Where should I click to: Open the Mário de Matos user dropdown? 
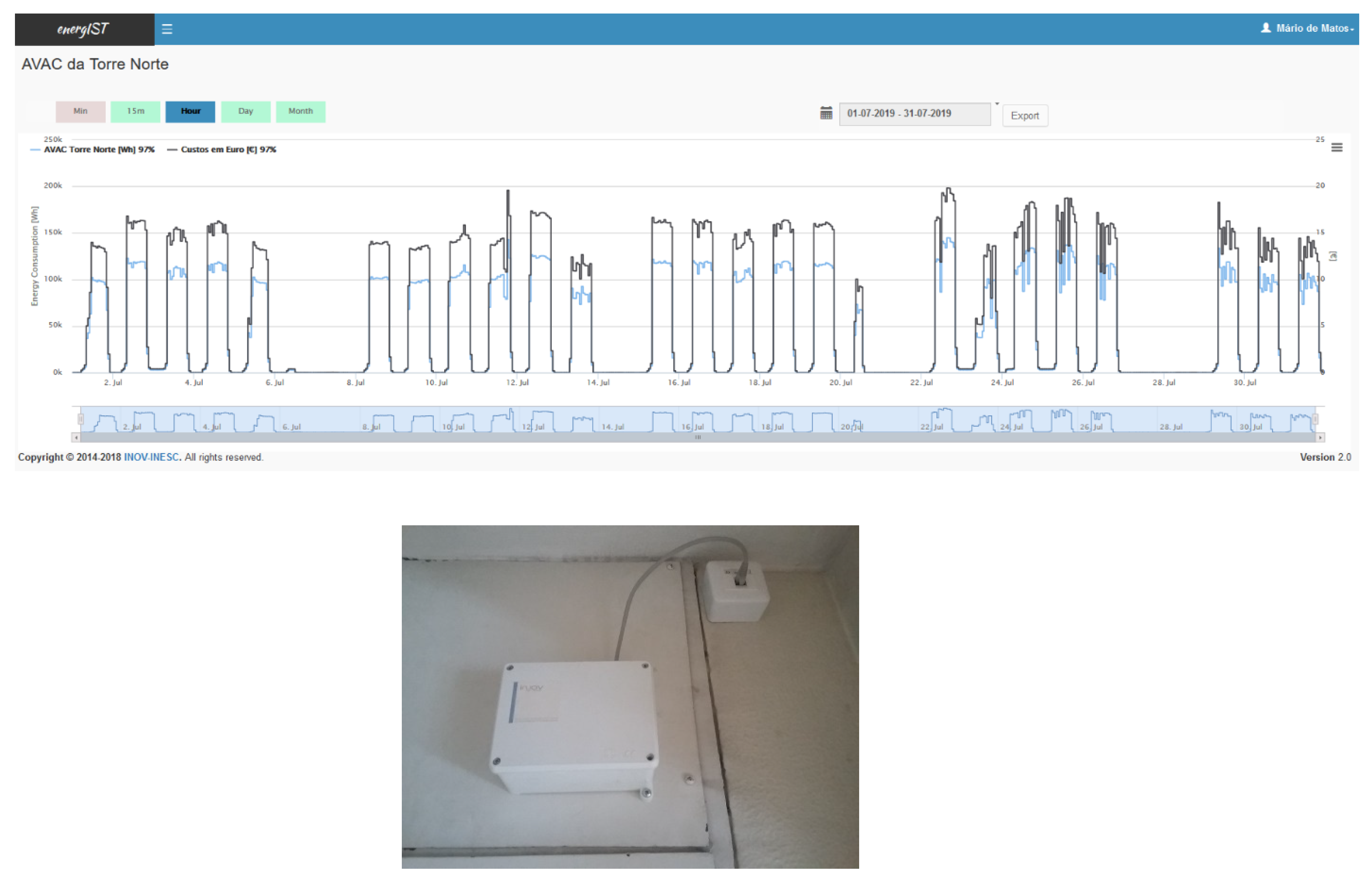click(1313, 28)
